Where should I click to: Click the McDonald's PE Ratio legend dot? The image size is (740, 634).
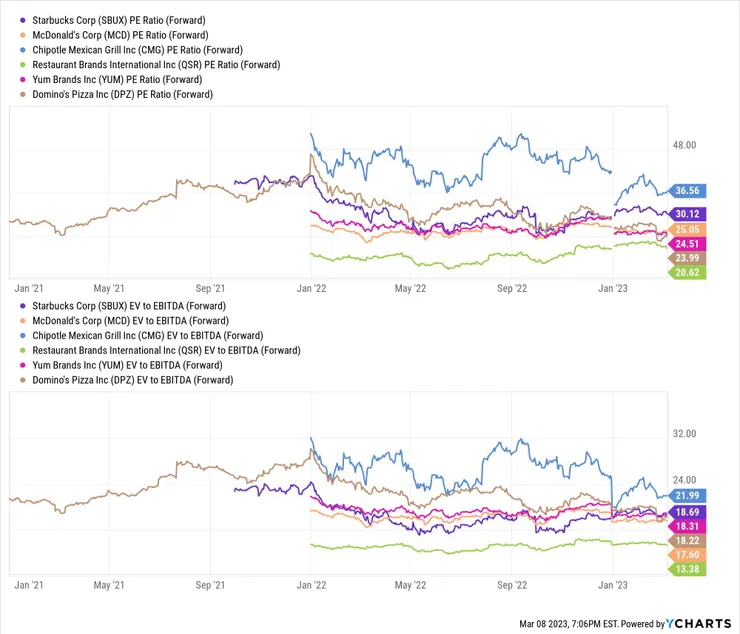[x=23, y=34]
